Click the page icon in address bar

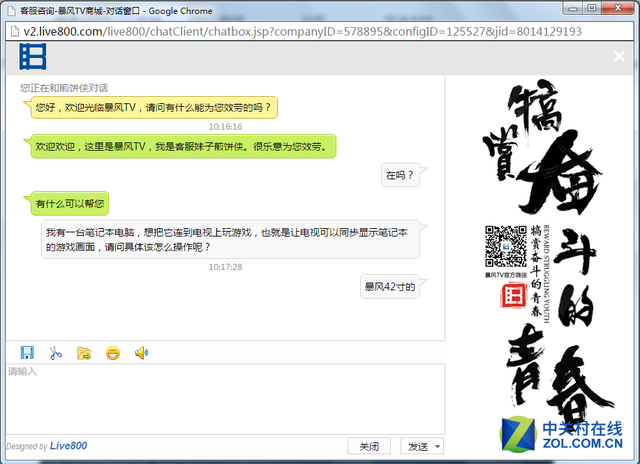15,31
